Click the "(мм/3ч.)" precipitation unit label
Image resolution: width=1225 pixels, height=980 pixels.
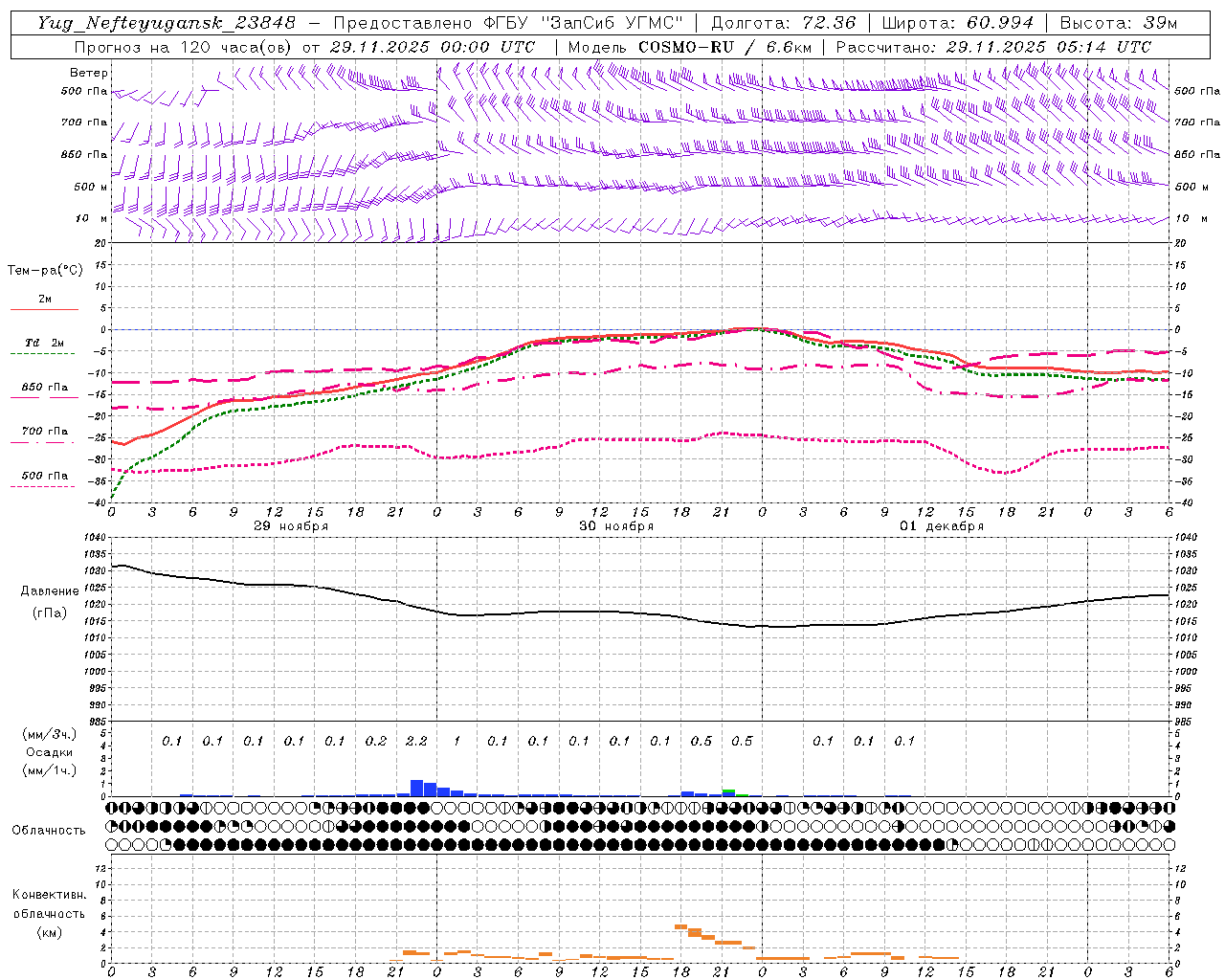pos(48,734)
